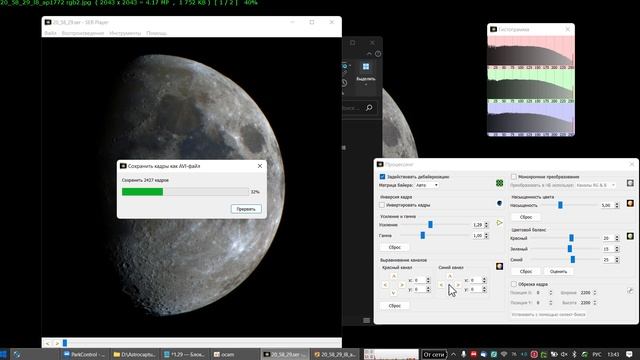Viewport: 640px width, 360px height.
Task: Open the convert-to-B&W channels dropdown
Action: [596, 185]
